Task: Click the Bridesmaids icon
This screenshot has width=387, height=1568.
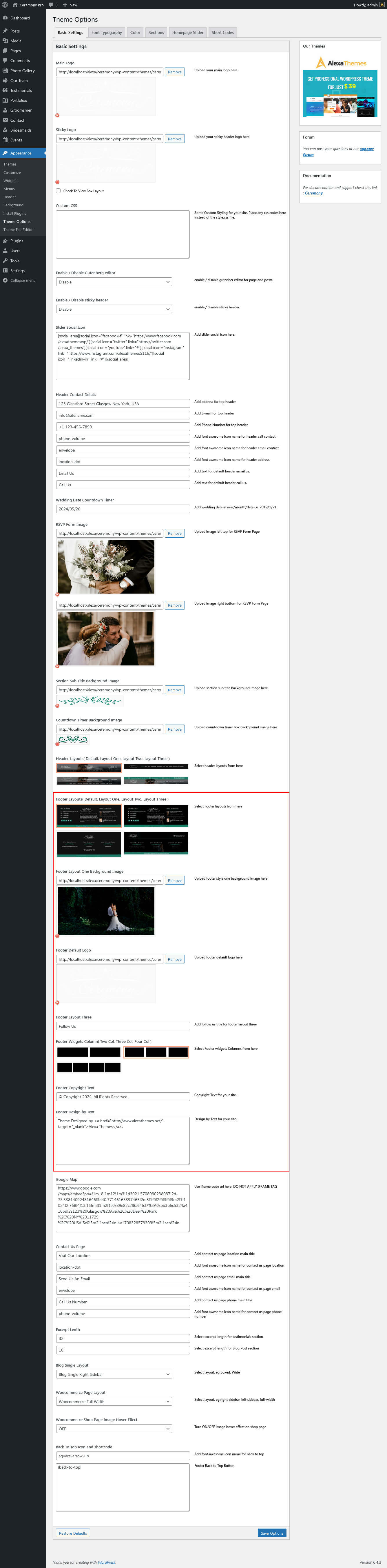Action: (x=6, y=130)
